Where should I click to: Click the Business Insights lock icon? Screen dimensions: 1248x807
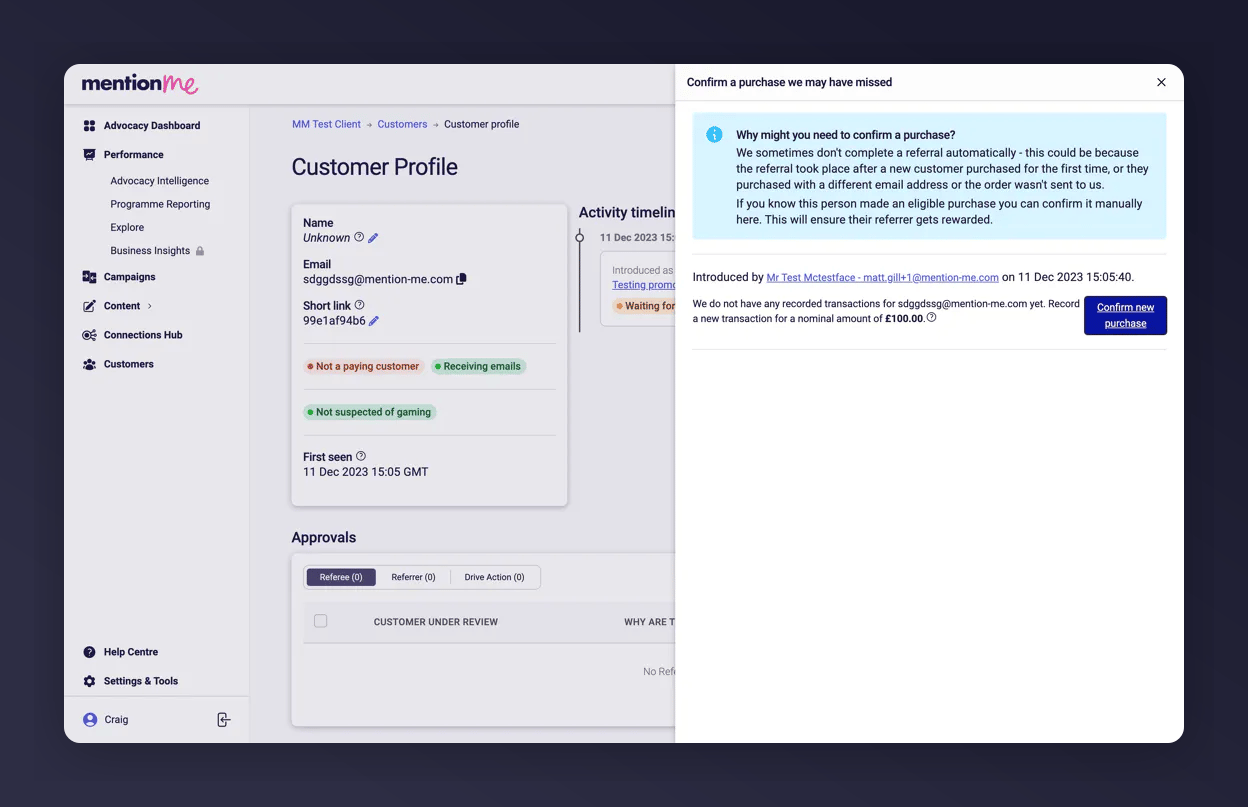(200, 251)
